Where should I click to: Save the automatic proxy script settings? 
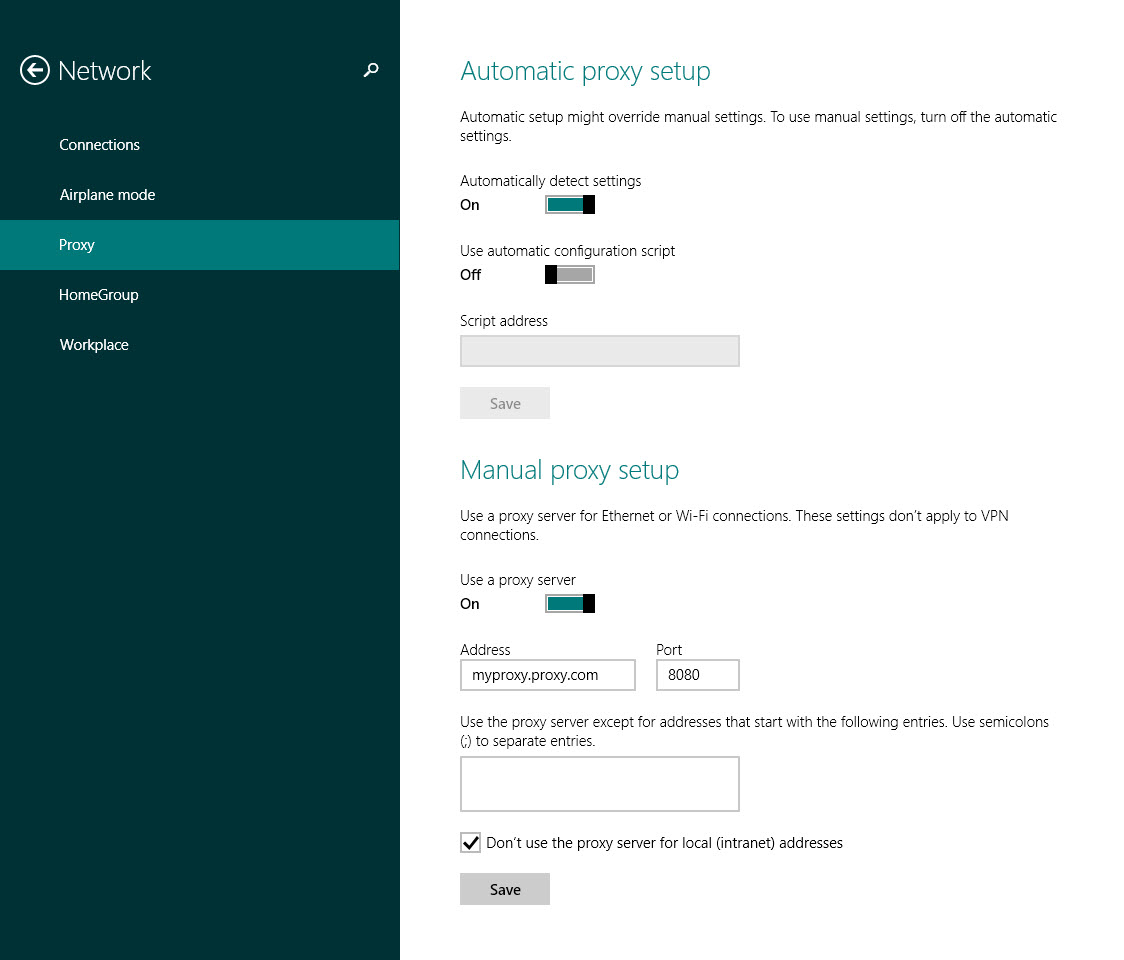click(504, 403)
